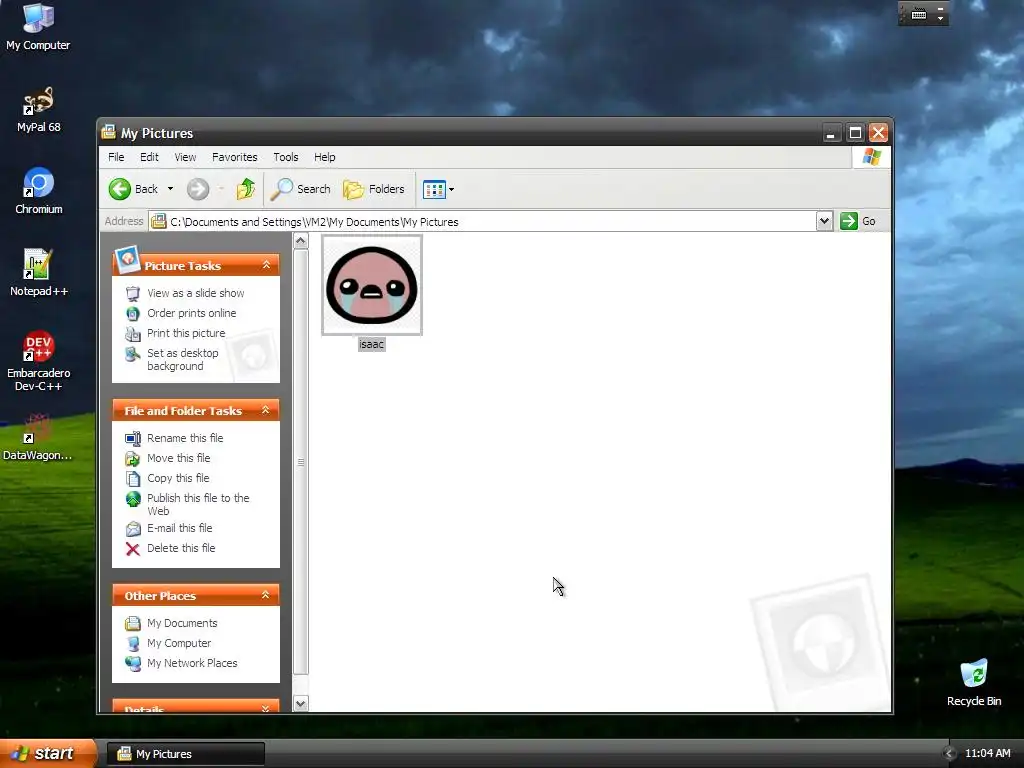Select Chromium desktop shortcut
This screenshot has height=768, width=1024.
(x=38, y=191)
